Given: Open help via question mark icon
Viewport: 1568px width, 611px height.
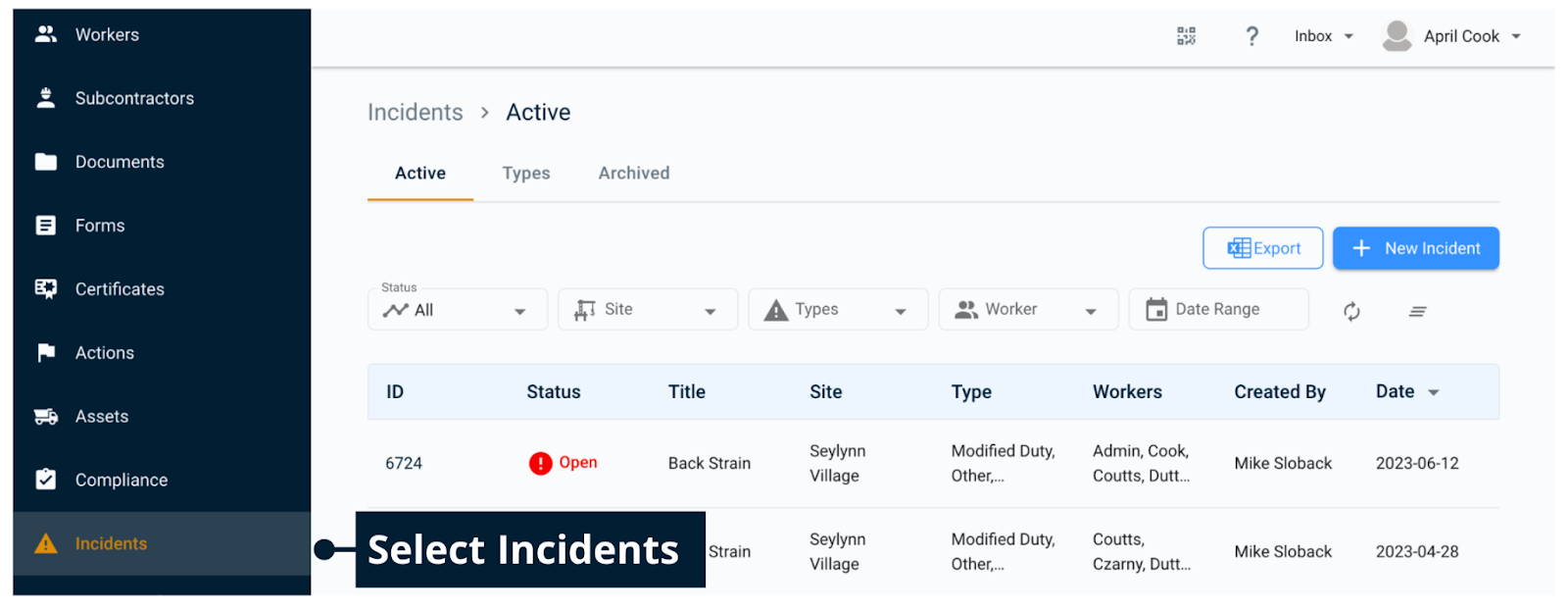Looking at the screenshot, I should coord(1251,36).
